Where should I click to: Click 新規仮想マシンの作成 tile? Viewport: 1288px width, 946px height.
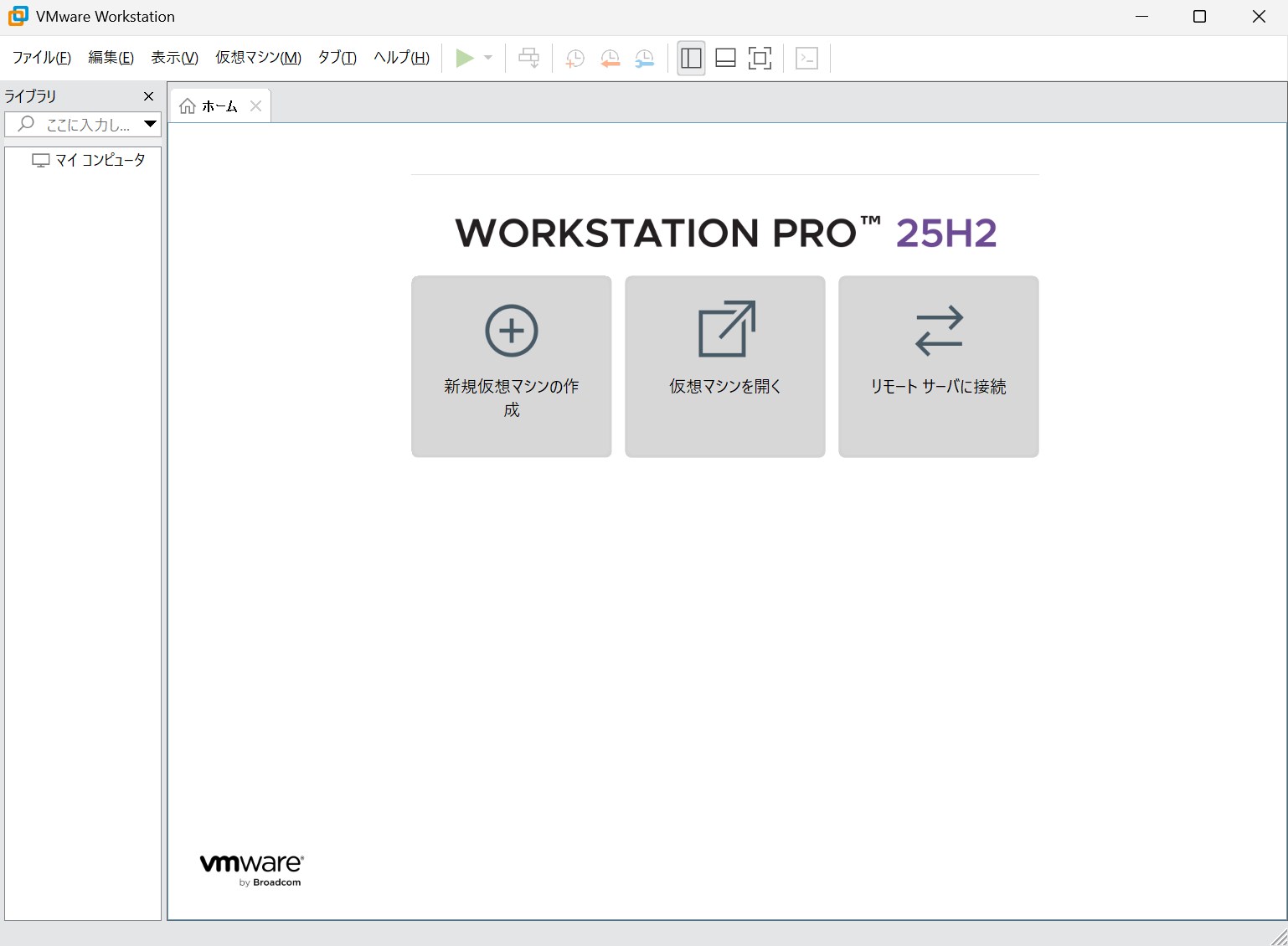pyautogui.click(x=511, y=366)
